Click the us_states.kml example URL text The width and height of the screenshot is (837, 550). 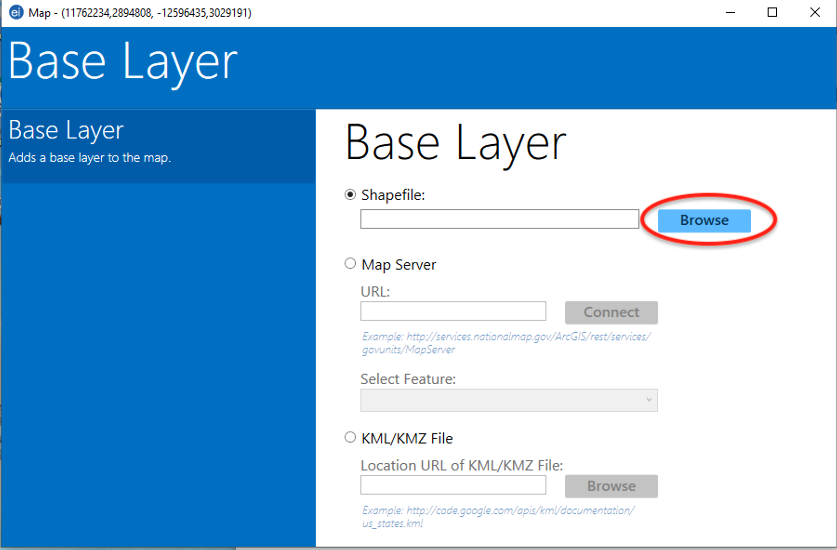click(x=498, y=517)
